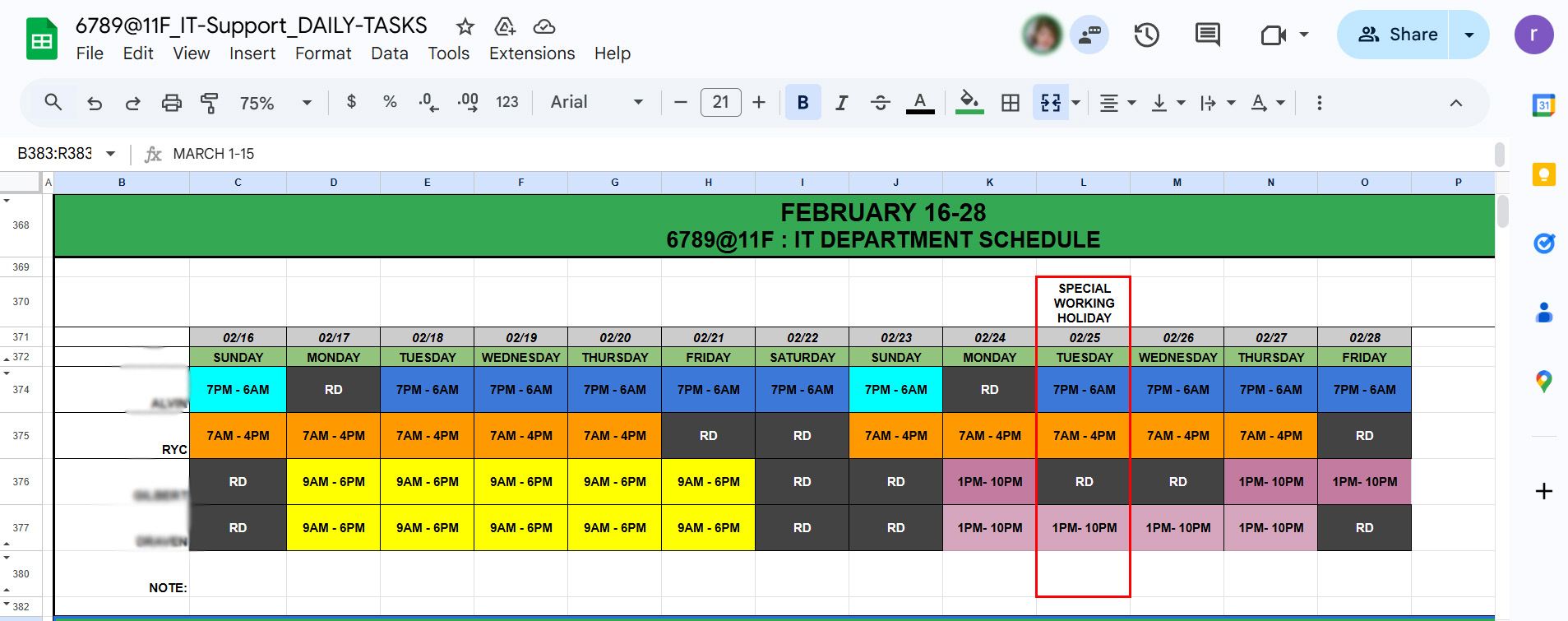The height and width of the screenshot is (621, 1568).
Task: Open the Arial font dropdown
Action: click(x=597, y=102)
